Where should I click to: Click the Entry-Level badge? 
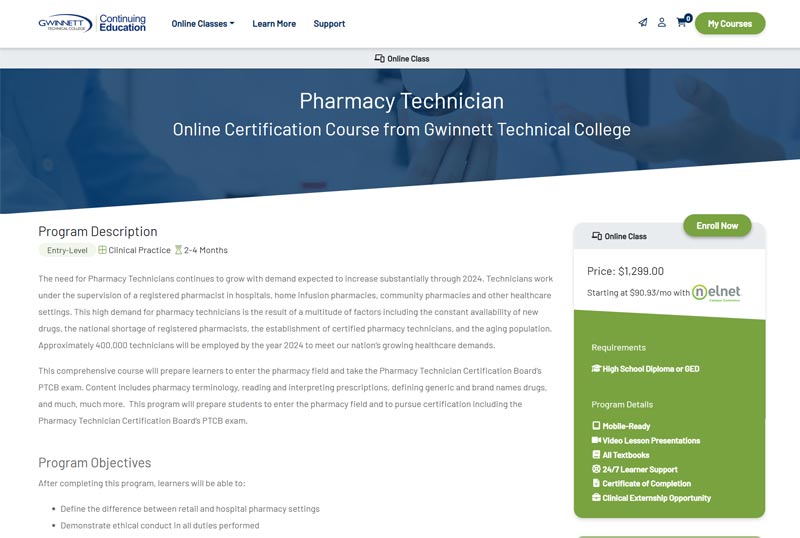[x=66, y=250]
